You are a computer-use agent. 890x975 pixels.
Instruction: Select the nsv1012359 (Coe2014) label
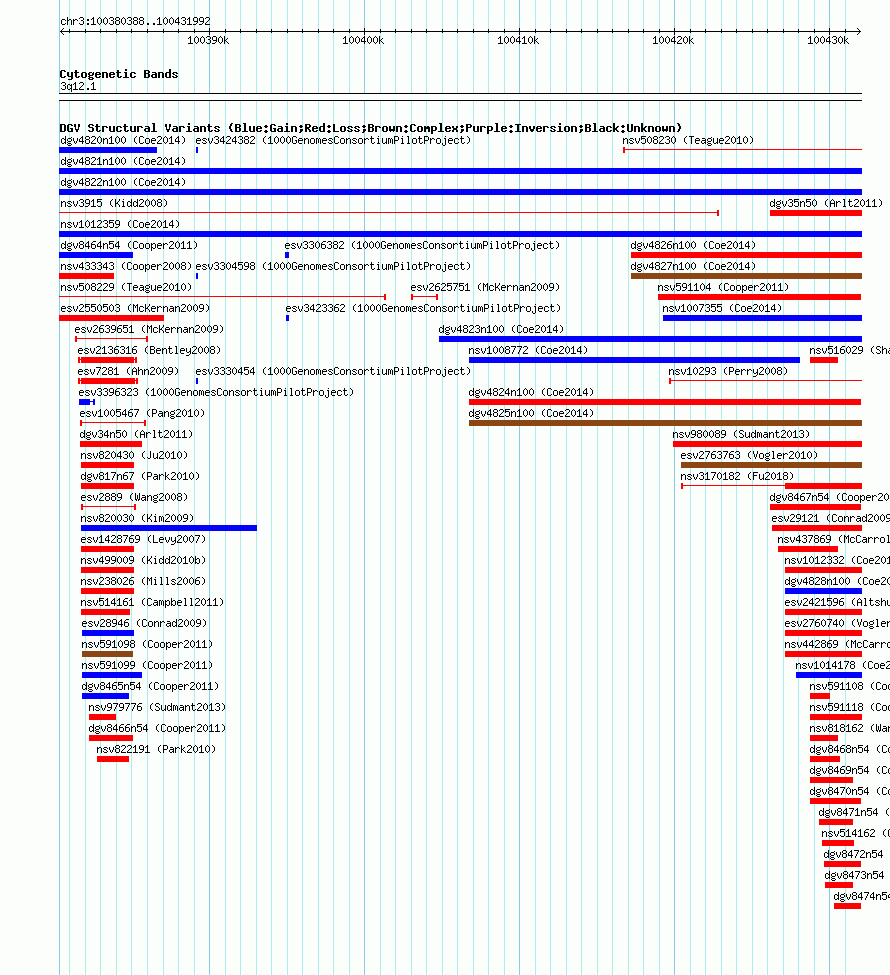(x=119, y=224)
